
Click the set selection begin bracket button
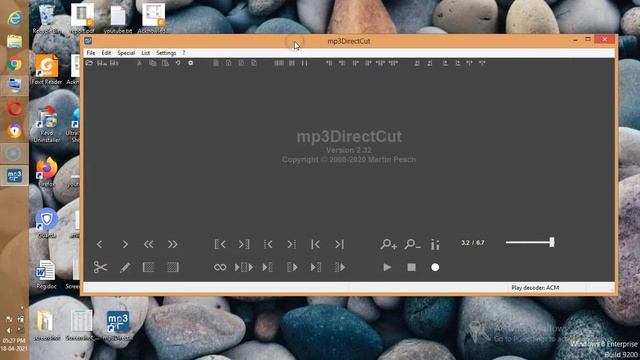coord(220,244)
